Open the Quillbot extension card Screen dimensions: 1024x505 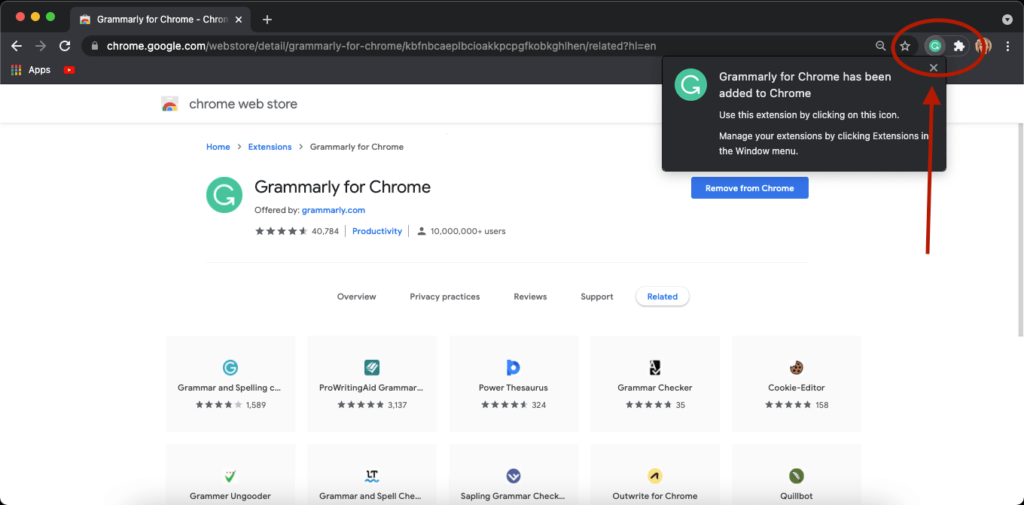click(796, 474)
